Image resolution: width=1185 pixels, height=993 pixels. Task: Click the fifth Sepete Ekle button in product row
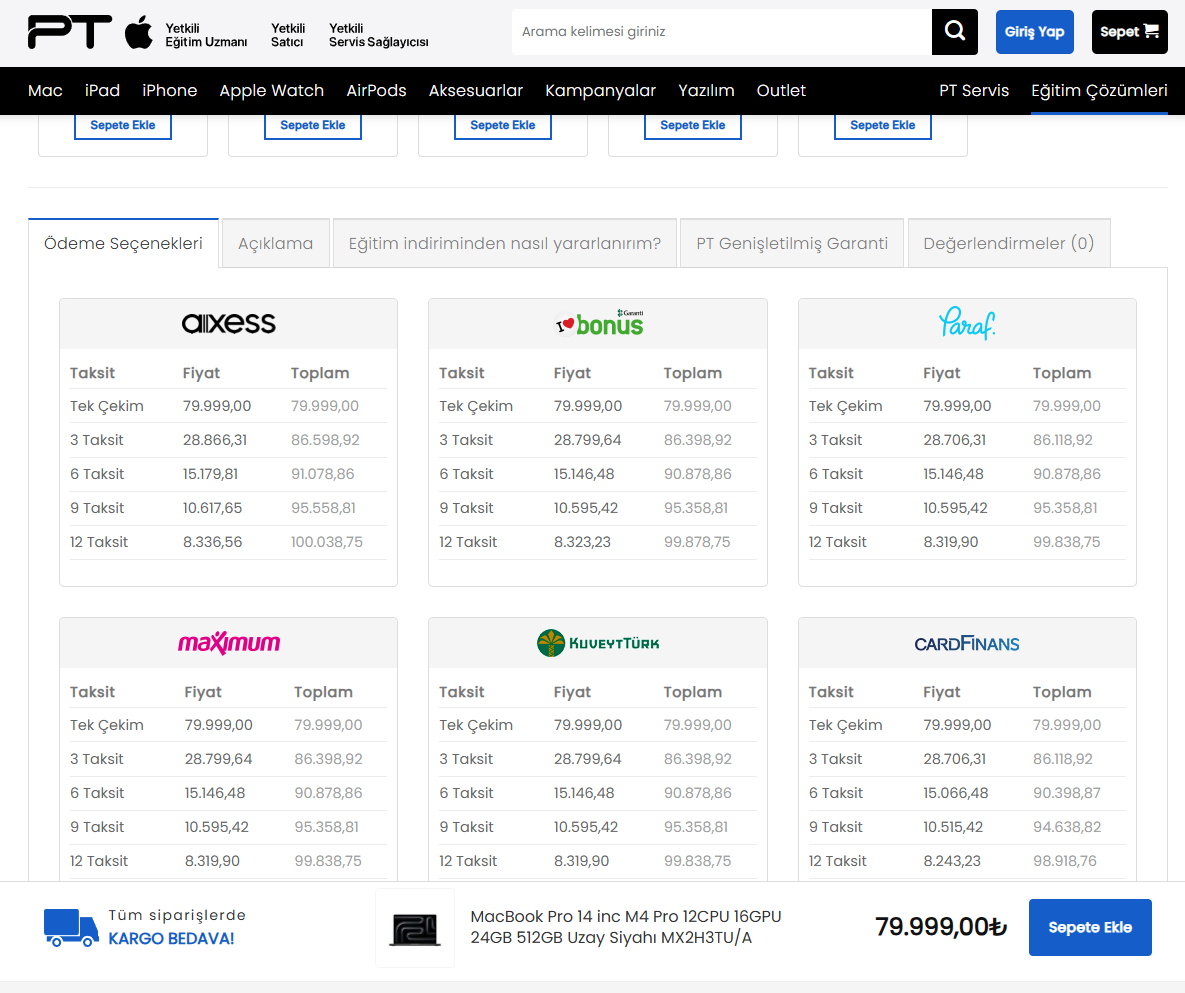coord(882,125)
